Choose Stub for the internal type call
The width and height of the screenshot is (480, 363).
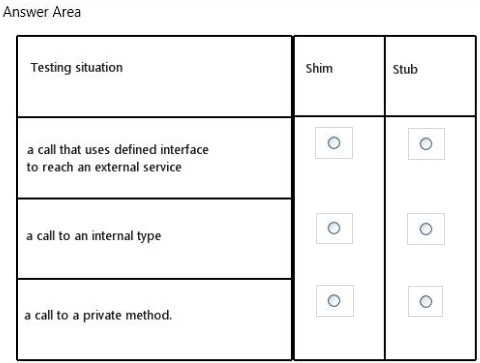click(x=426, y=229)
